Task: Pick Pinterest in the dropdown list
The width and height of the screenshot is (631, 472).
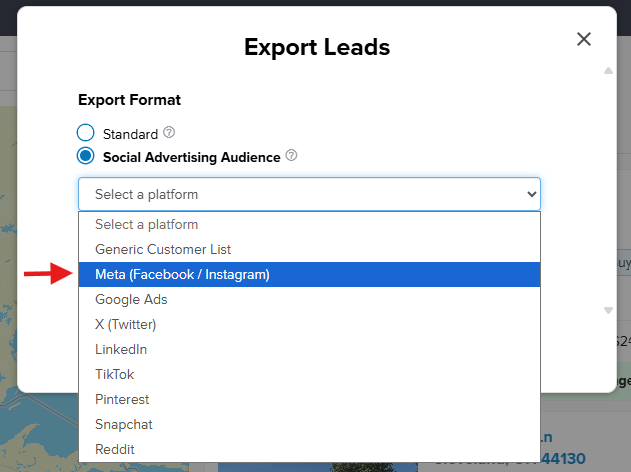Action: (123, 399)
